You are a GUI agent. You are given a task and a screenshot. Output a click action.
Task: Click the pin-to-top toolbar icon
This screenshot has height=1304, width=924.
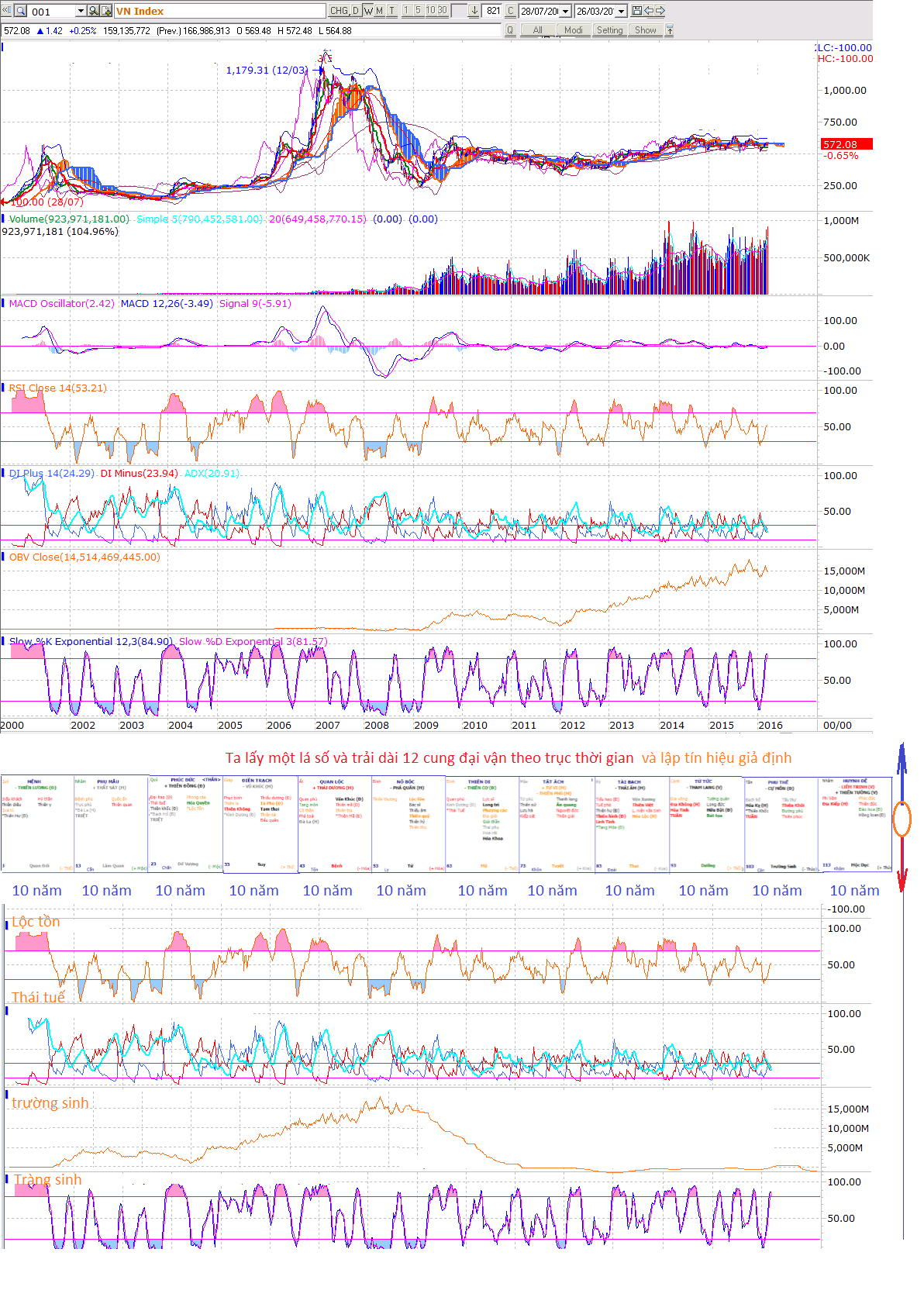pos(670,30)
